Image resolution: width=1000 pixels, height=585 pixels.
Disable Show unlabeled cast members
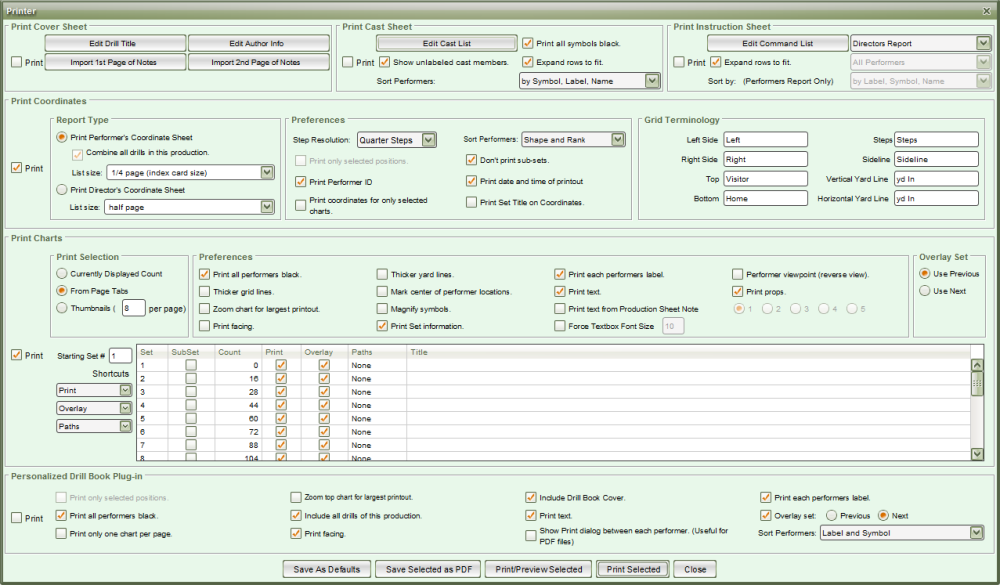tap(384, 61)
